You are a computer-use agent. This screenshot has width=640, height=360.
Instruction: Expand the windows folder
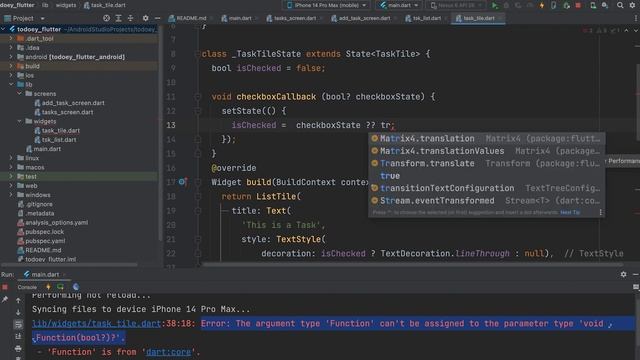click(11, 195)
